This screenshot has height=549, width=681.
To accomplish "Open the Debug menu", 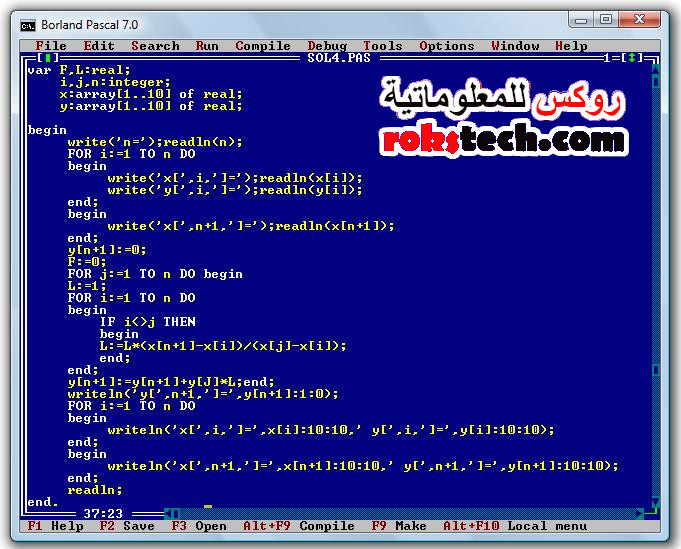I will (327, 46).
